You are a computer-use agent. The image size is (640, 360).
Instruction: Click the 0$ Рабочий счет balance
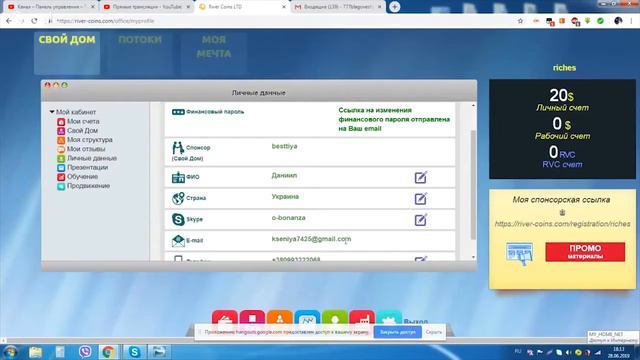coord(562,128)
